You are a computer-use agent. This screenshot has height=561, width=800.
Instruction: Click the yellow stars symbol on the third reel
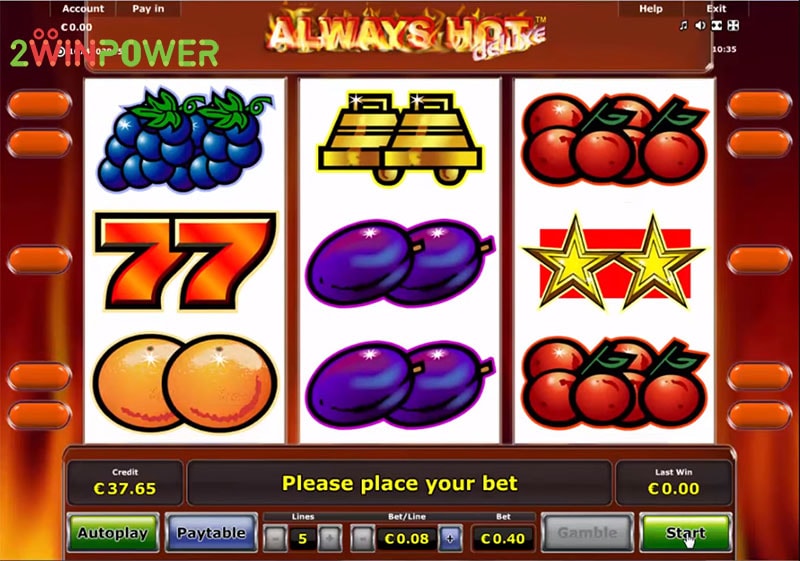tap(615, 262)
